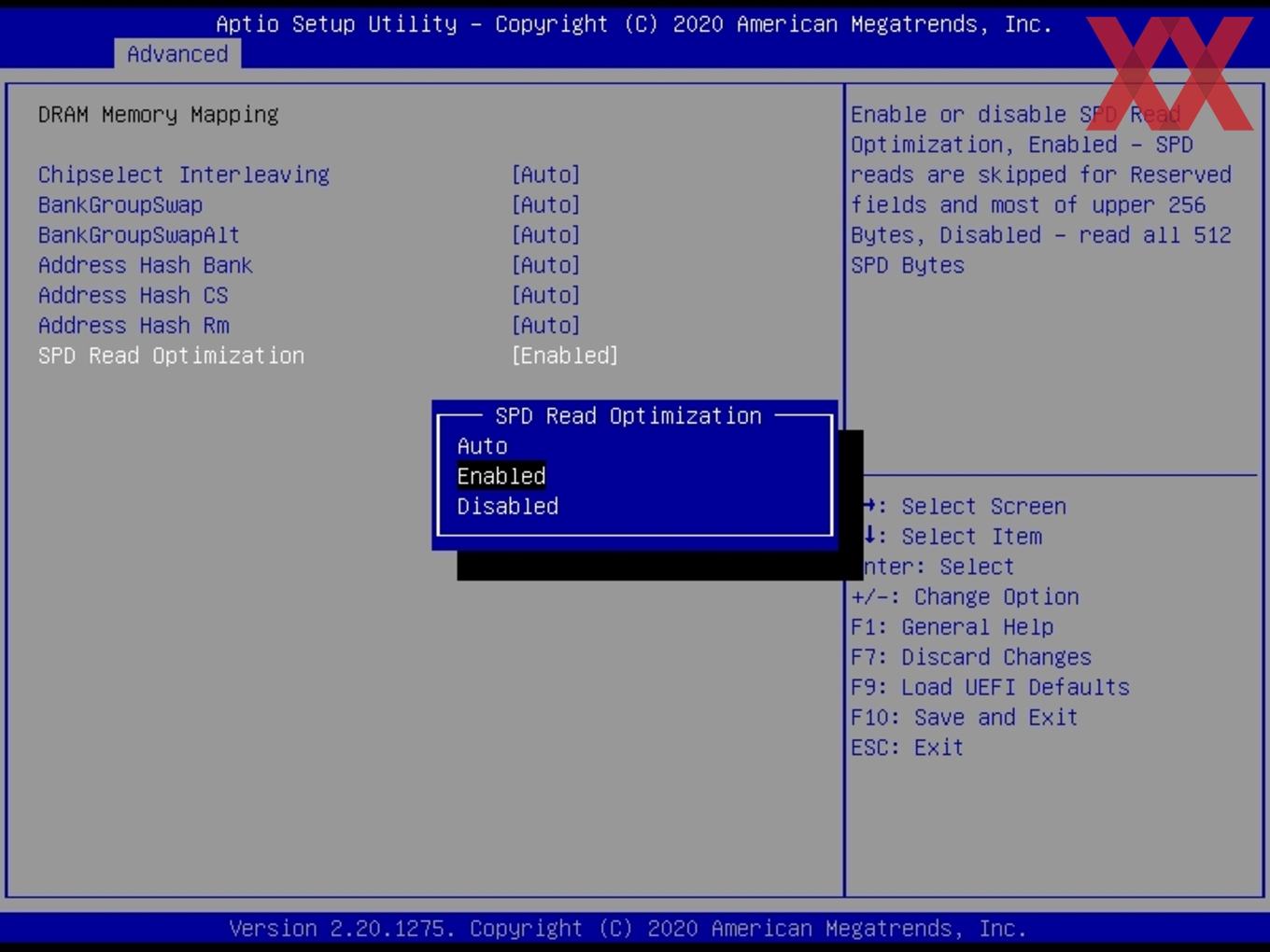Click the Change Option key hint
This screenshot has width=1270, height=952.
[x=966, y=596]
